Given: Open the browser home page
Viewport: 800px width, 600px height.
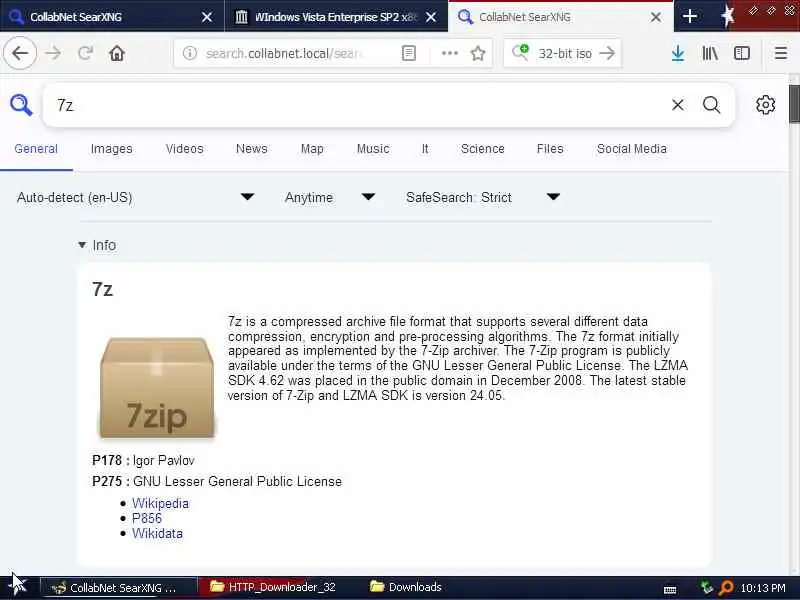Looking at the screenshot, I should 117,53.
